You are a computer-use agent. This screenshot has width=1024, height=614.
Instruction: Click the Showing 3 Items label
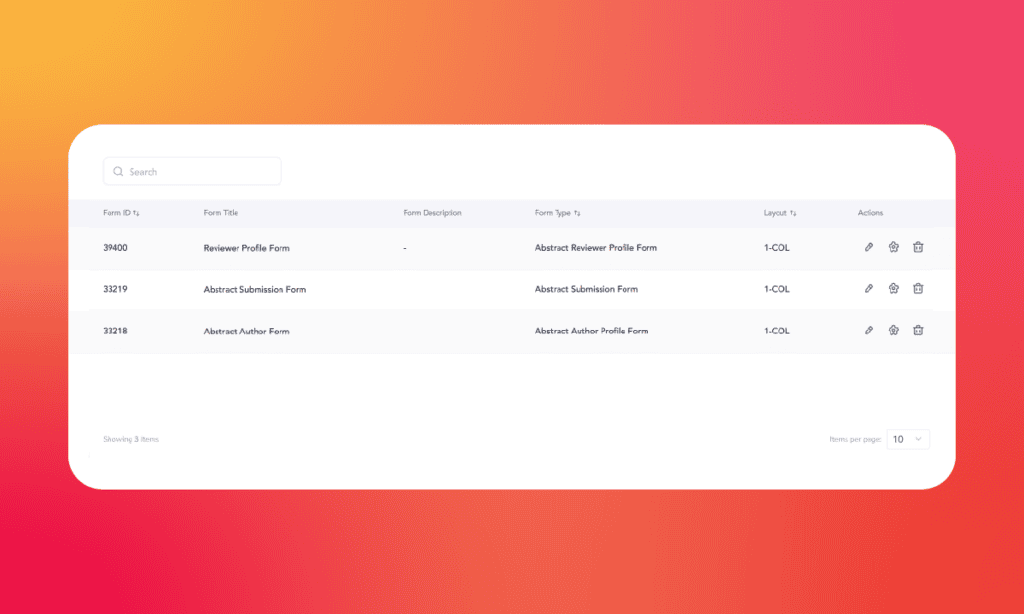point(130,439)
